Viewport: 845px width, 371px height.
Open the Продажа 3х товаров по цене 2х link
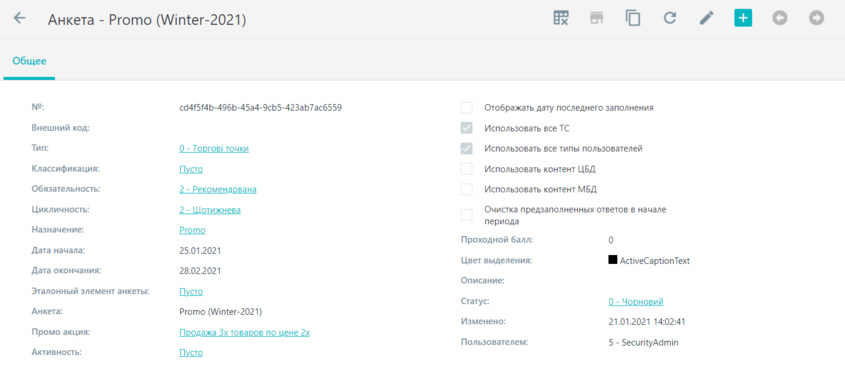(x=244, y=333)
